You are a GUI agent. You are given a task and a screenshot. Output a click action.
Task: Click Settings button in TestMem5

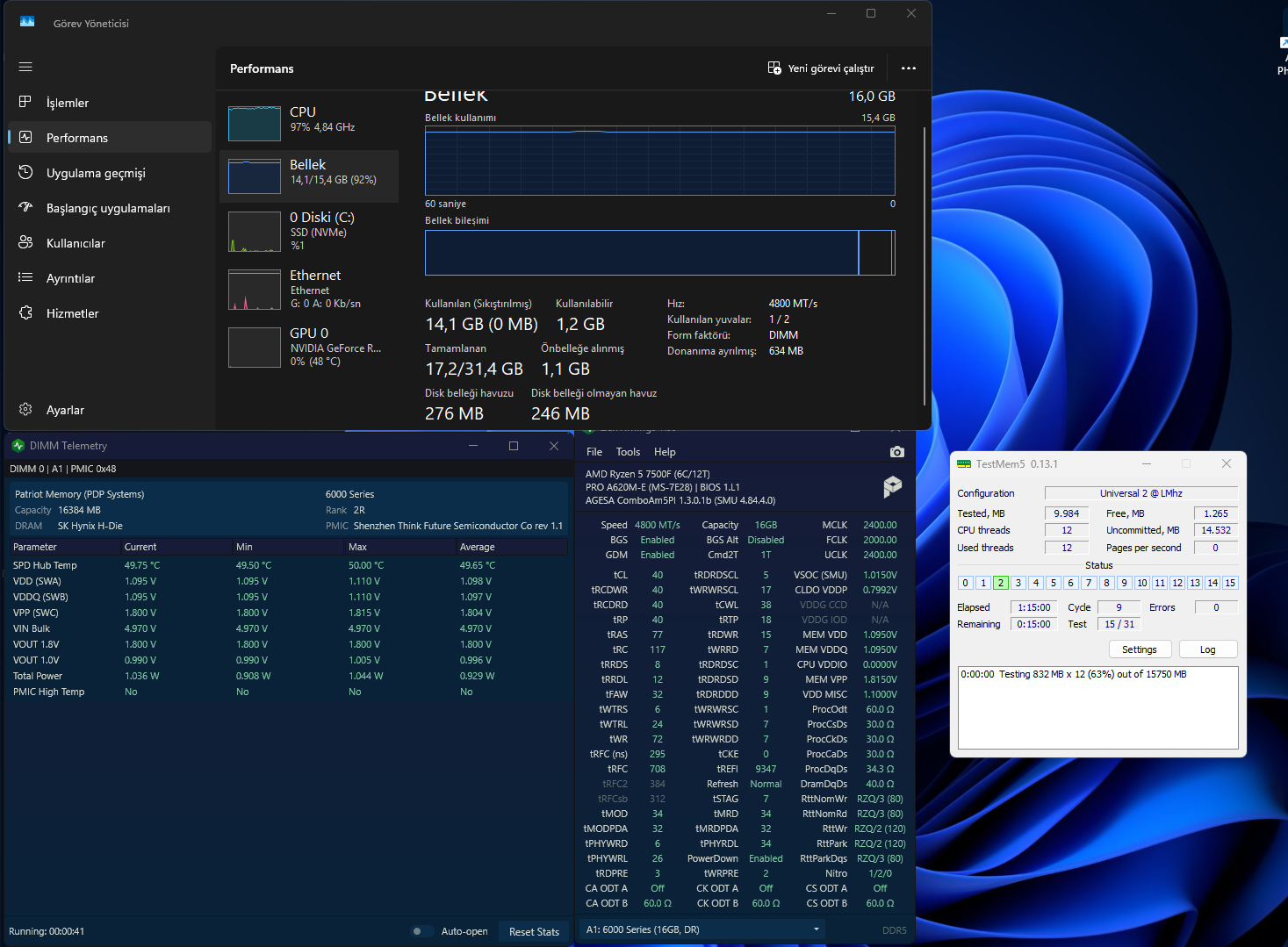click(1140, 649)
